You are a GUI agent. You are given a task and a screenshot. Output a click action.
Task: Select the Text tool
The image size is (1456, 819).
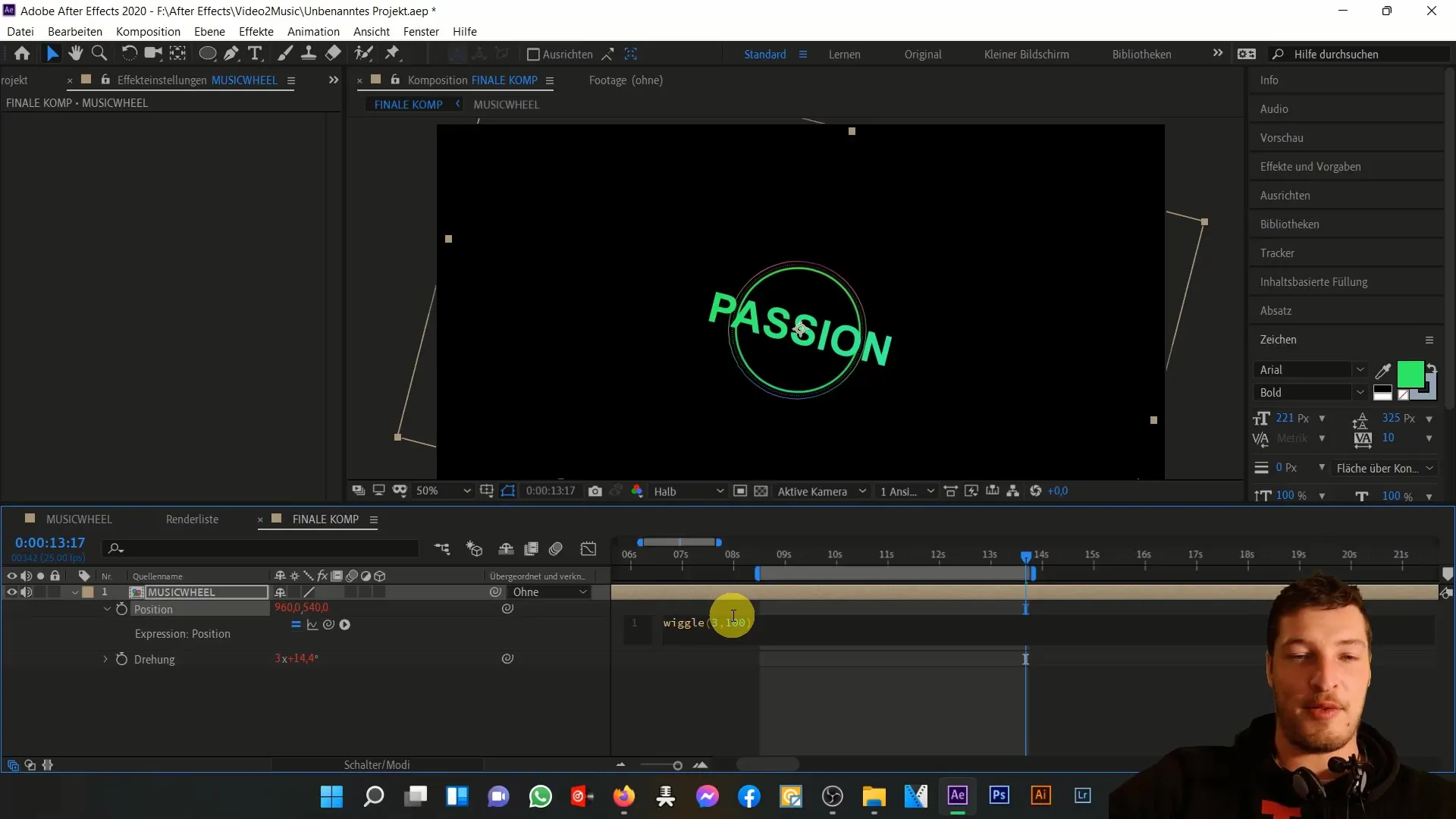256,53
